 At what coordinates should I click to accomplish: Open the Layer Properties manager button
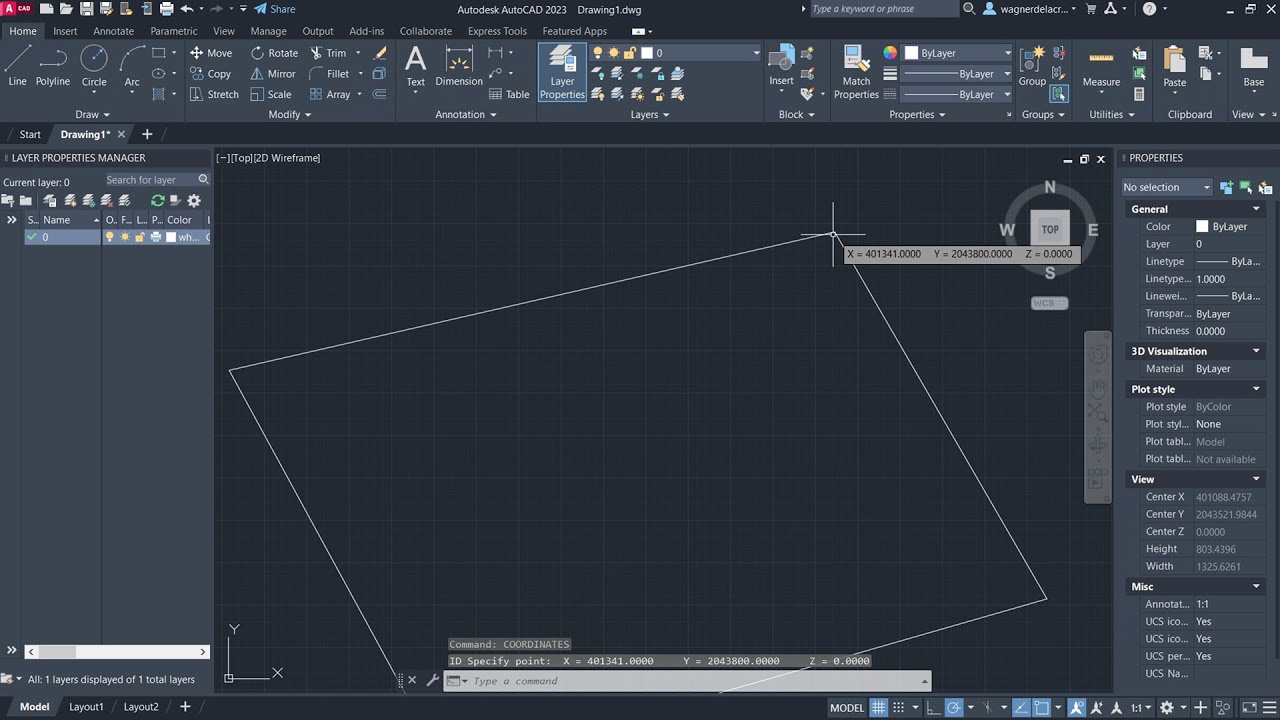click(562, 72)
